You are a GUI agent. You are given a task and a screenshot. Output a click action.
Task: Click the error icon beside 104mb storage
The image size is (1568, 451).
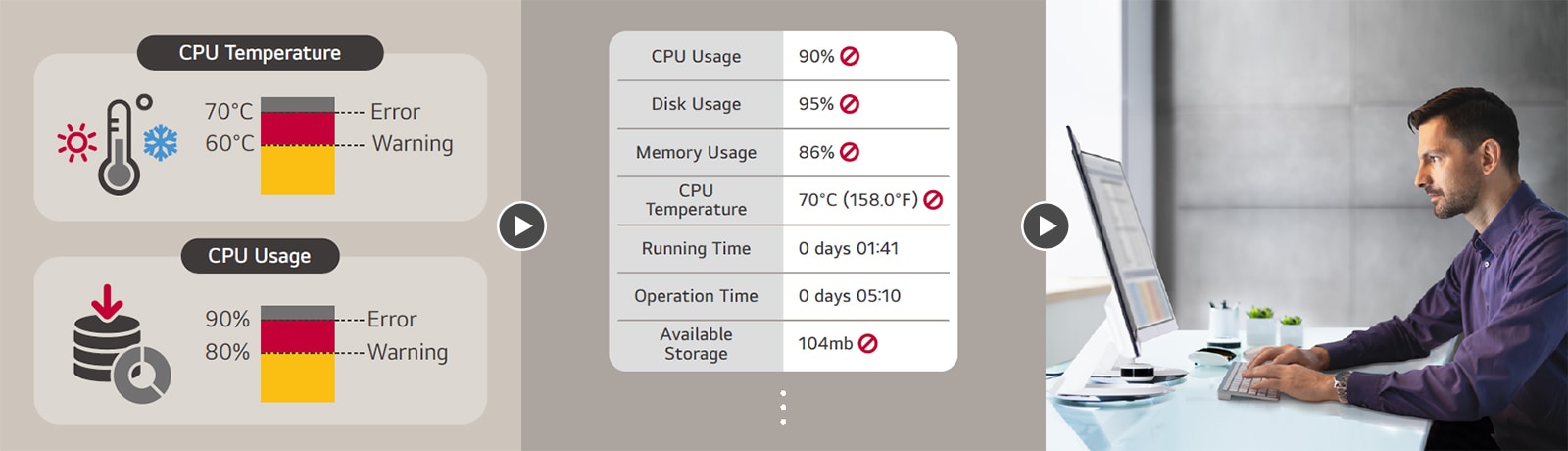[x=867, y=343]
